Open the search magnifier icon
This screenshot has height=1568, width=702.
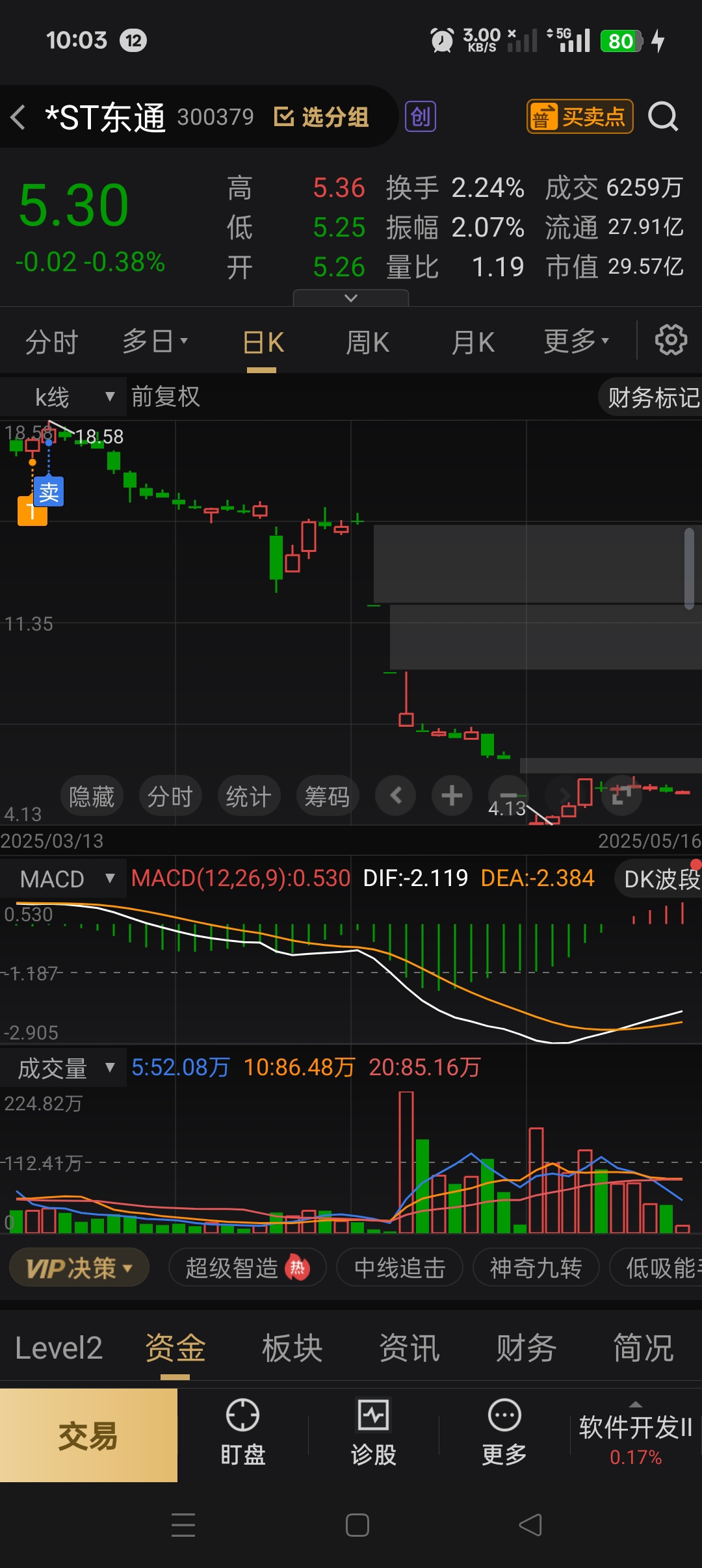[663, 117]
